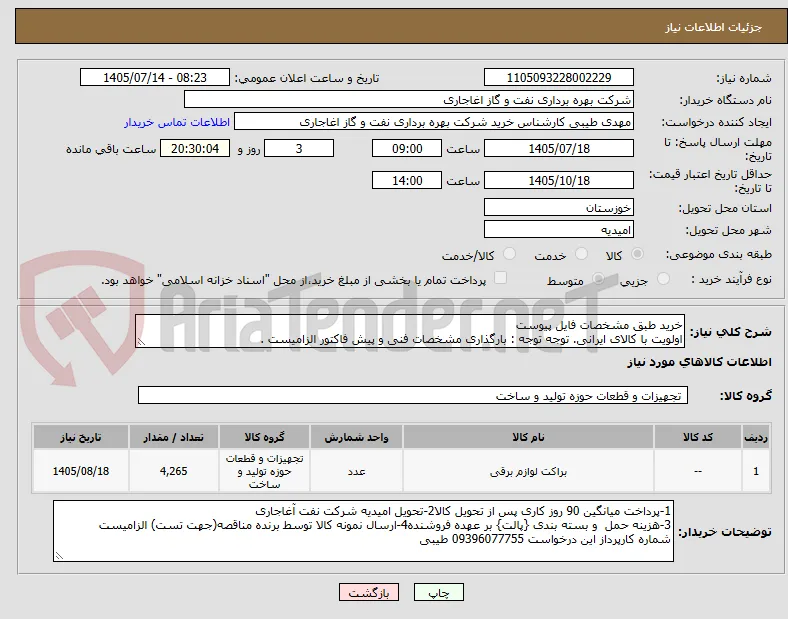This screenshot has width=788, height=619.
Task: Click the buyer organization name field
Action: (409, 99)
